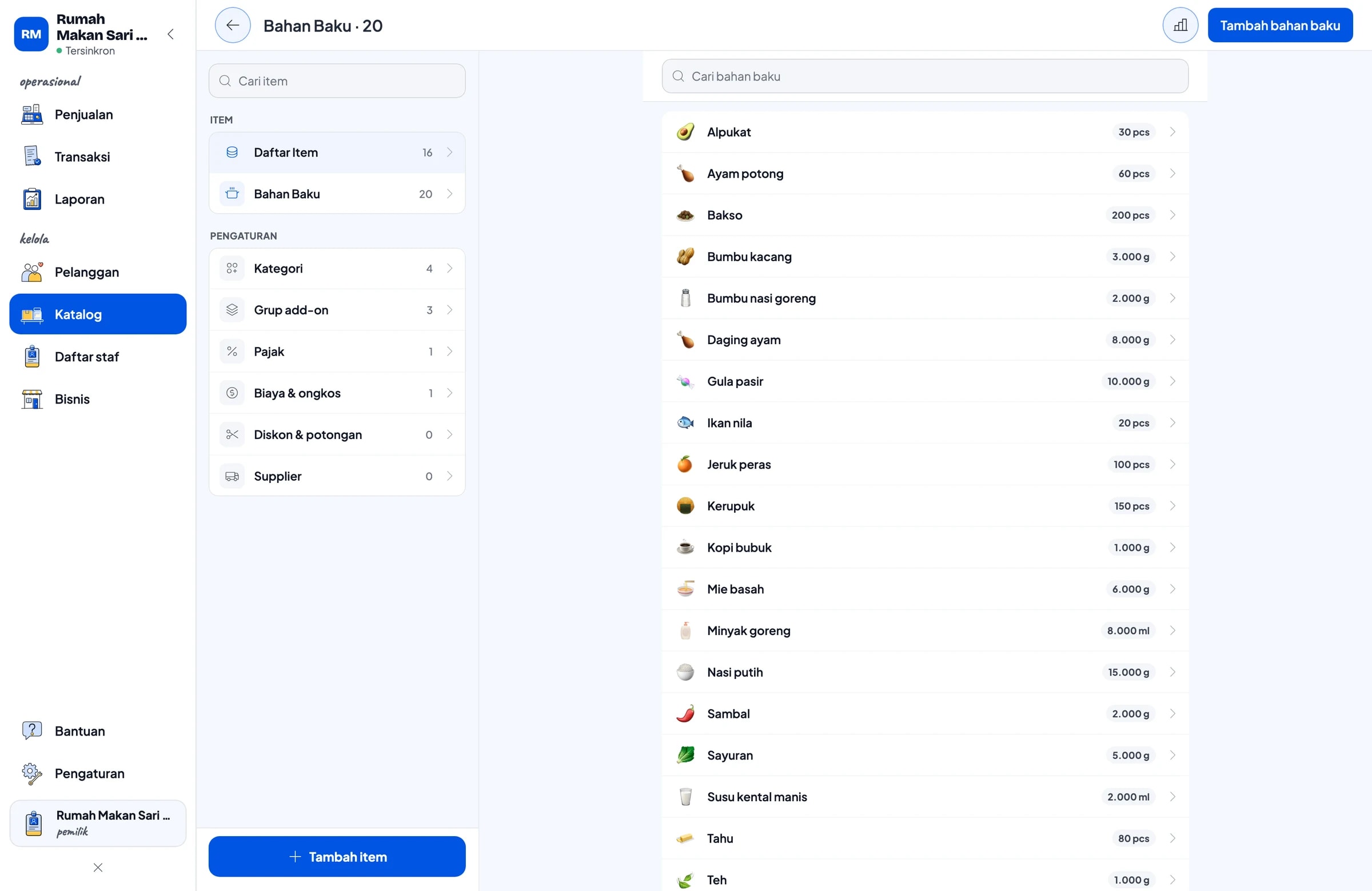Viewport: 1372px width, 891px height.
Task: Click the Tambah item button
Action: click(x=337, y=856)
